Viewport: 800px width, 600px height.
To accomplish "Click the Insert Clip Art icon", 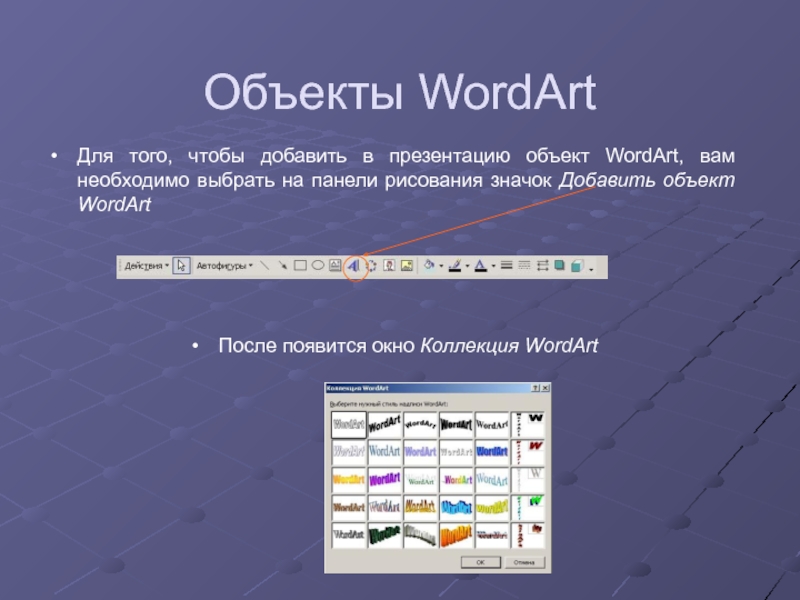I will [388, 266].
